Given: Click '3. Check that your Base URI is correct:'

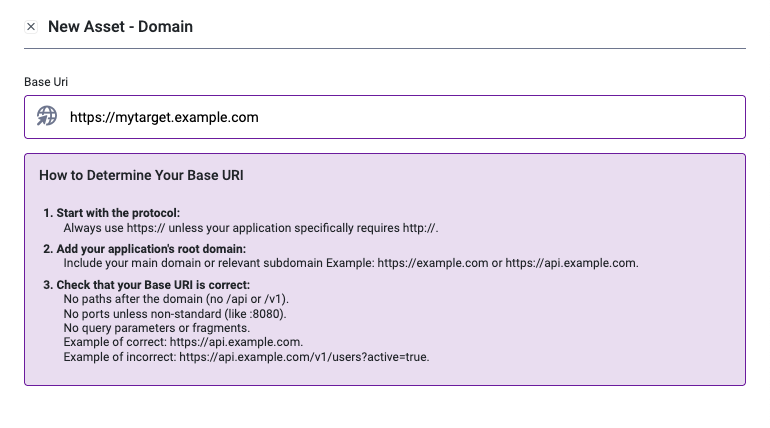Looking at the screenshot, I should point(146,285).
